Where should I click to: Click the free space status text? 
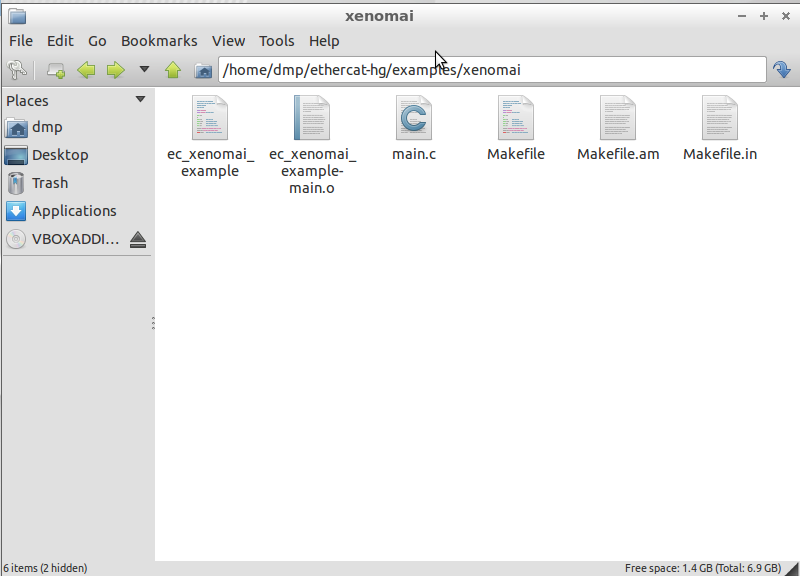tap(703, 568)
